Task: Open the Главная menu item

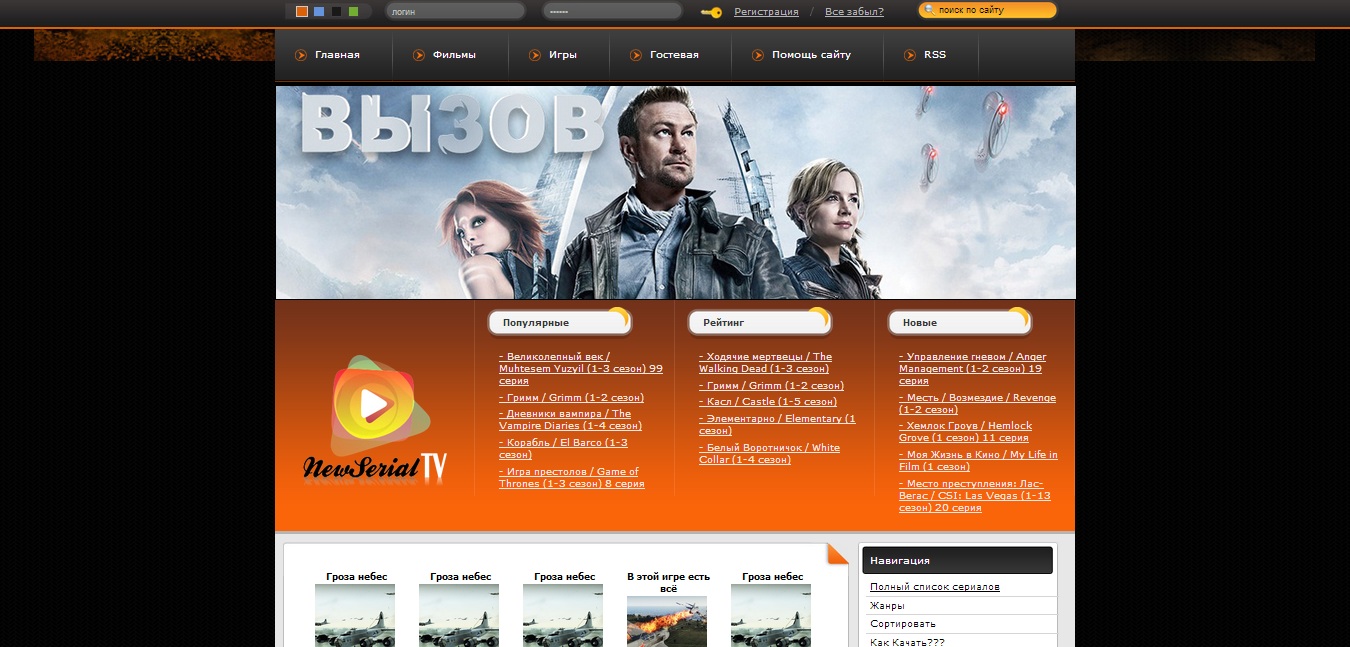Action: pyautogui.click(x=337, y=55)
